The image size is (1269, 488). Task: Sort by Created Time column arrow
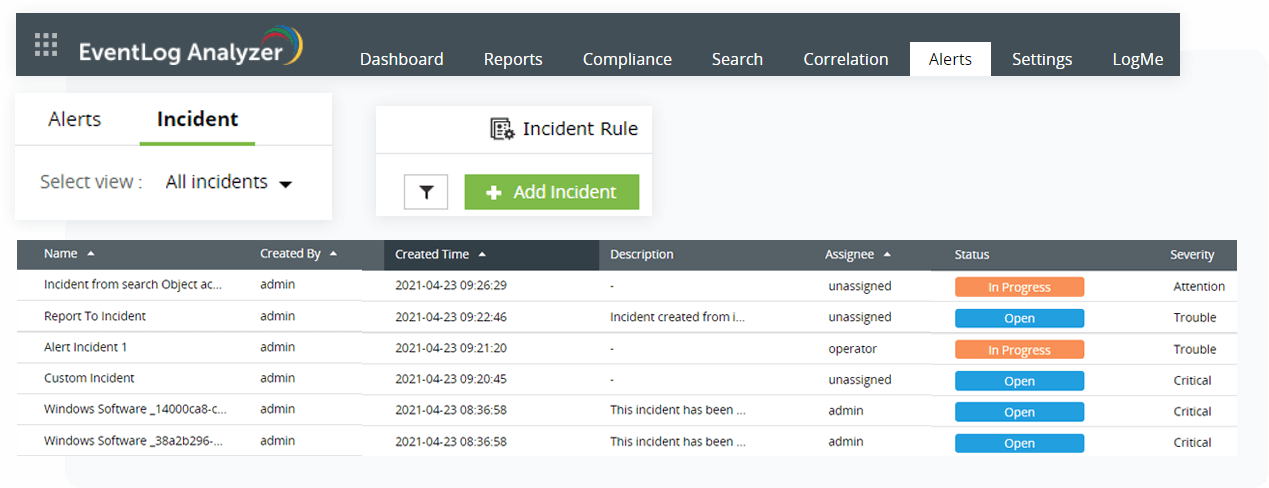click(482, 254)
